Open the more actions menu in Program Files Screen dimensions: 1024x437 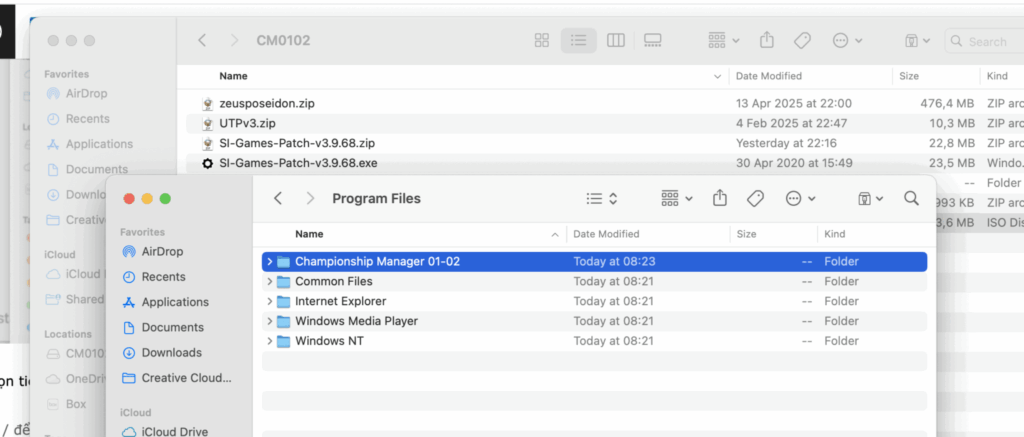tap(800, 199)
